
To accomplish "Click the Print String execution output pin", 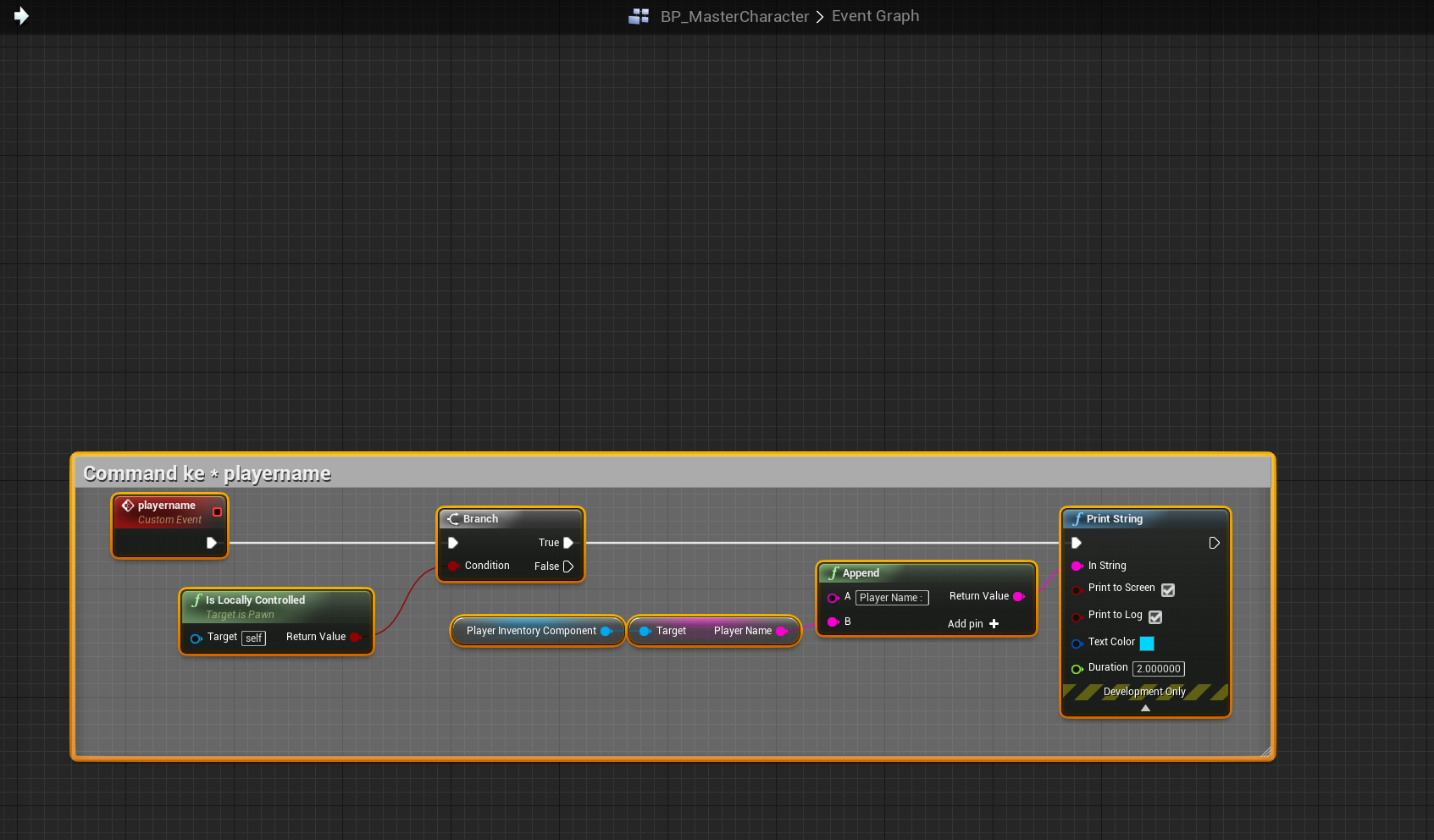I will [x=1214, y=543].
